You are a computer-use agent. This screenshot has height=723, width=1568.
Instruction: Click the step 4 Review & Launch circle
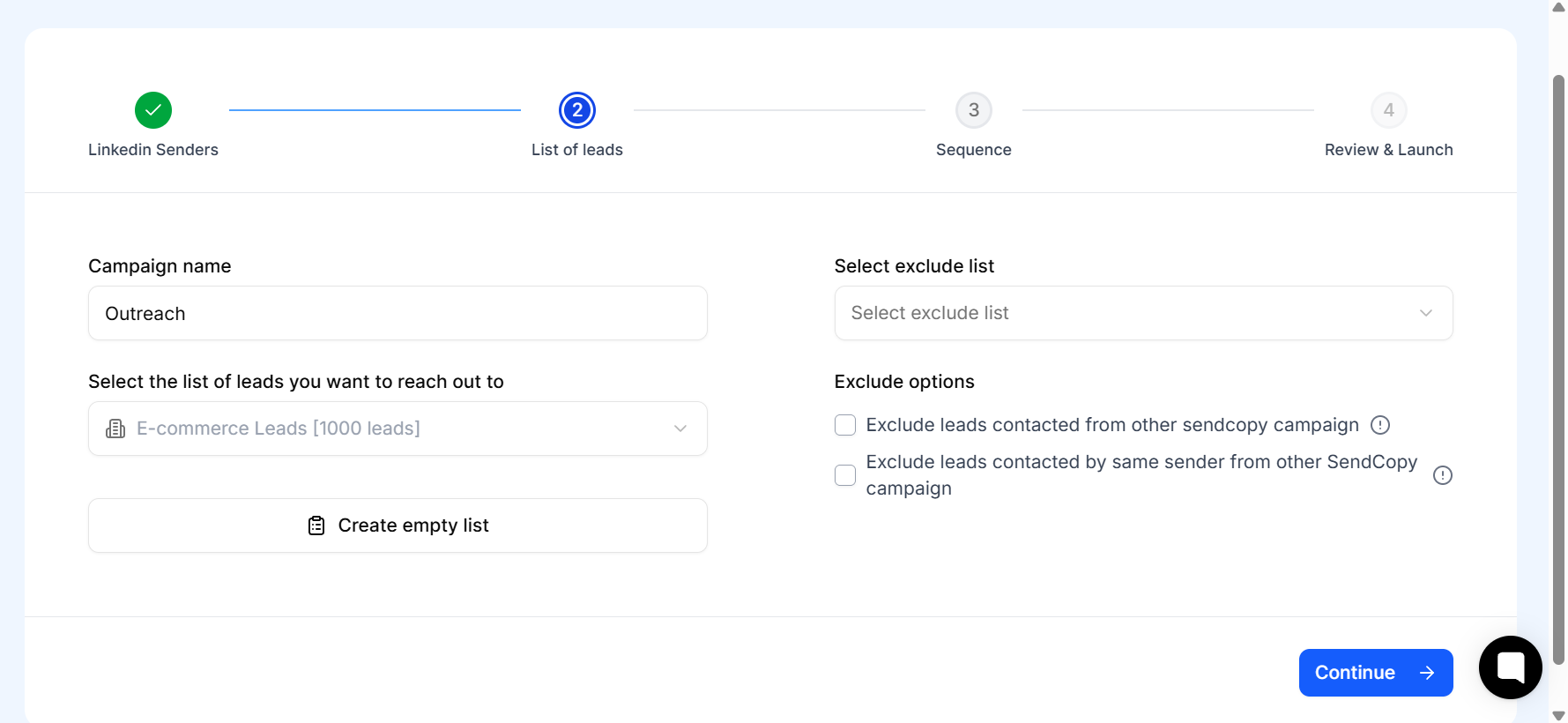click(x=1389, y=110)
